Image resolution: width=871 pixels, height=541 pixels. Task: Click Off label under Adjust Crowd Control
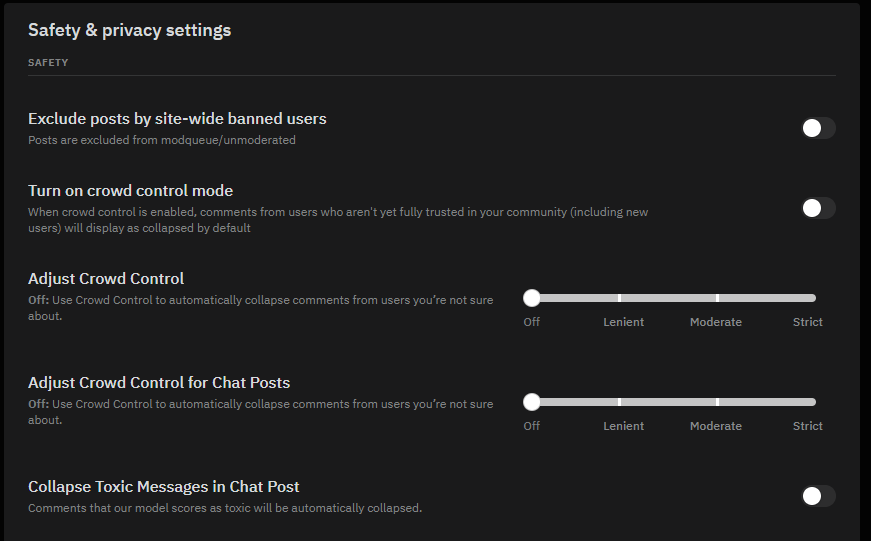click(x=532, y=322)
